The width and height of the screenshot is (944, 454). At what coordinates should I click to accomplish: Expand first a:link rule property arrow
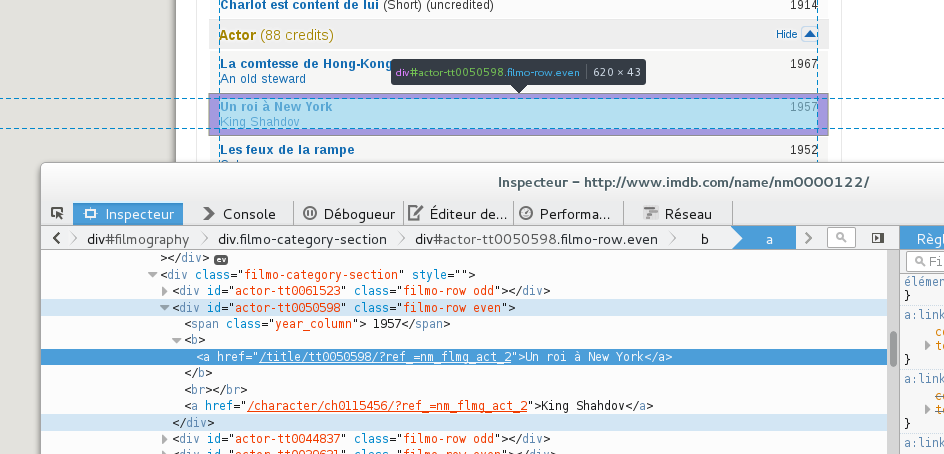tap(928, 346)
